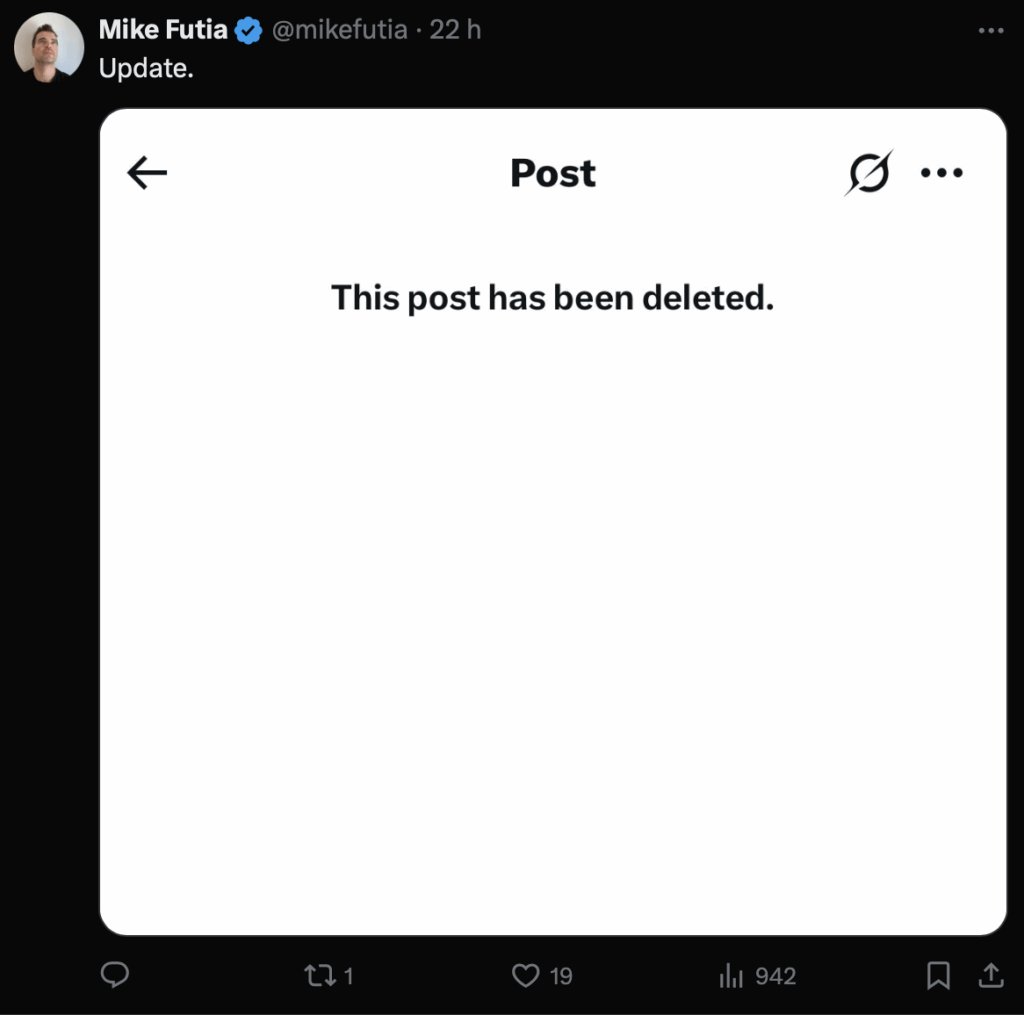Click the Grok slashed-circle icon
The width and height of the screenshot is (1024, 1015).
coord(869,172)
